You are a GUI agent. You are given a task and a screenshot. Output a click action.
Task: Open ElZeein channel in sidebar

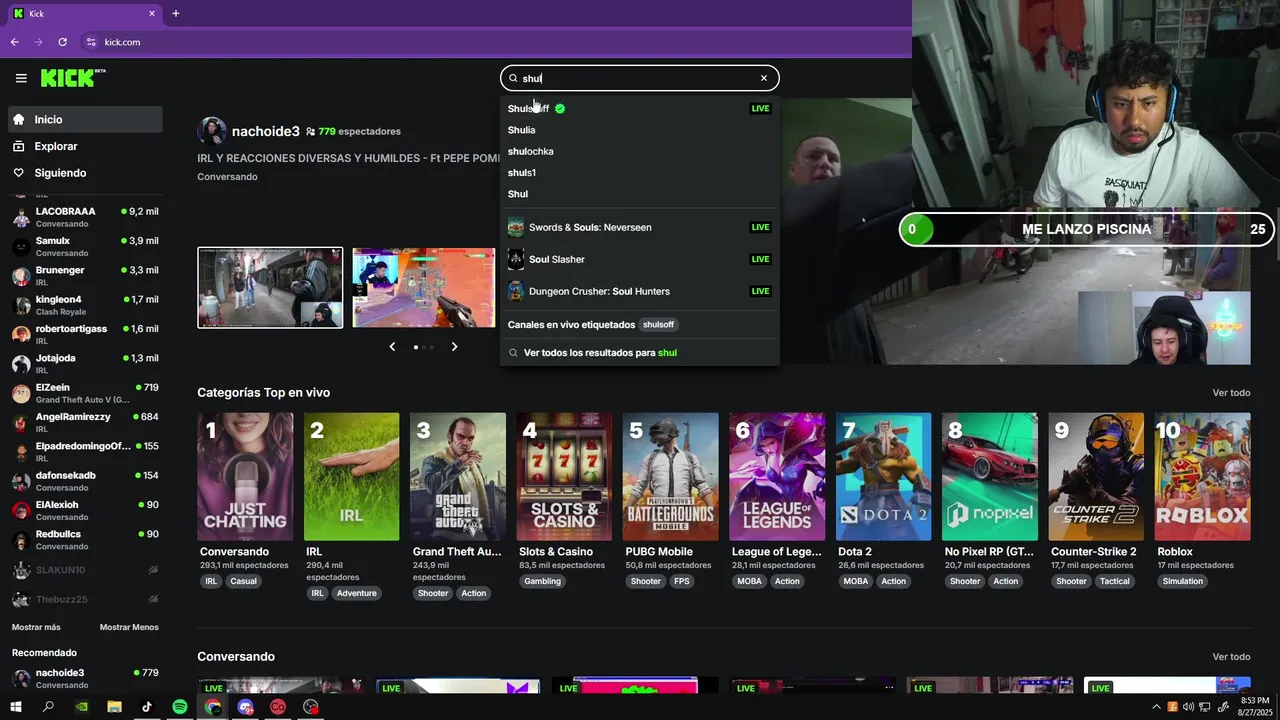[85, 393]
